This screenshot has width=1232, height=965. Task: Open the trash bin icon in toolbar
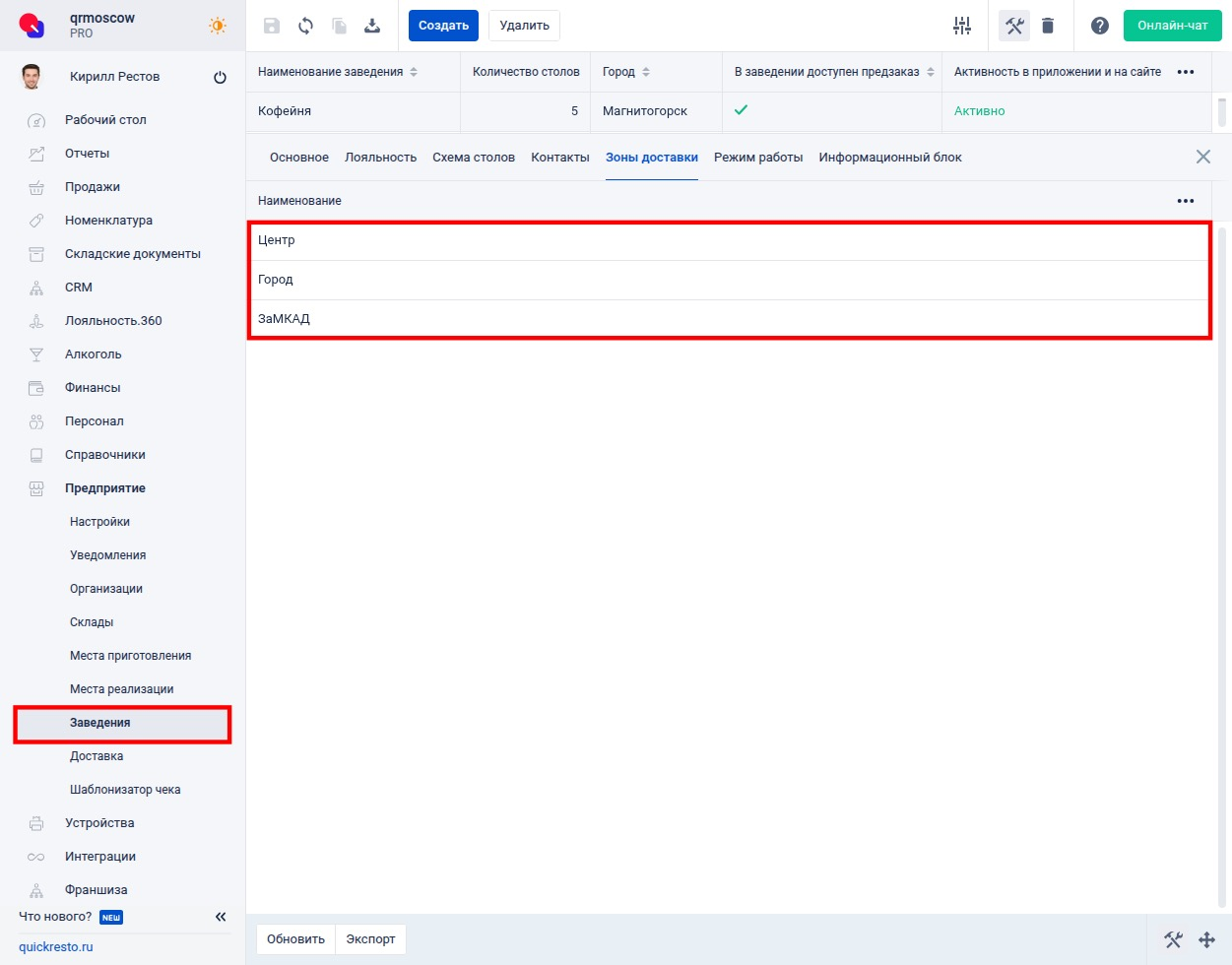1048,26
